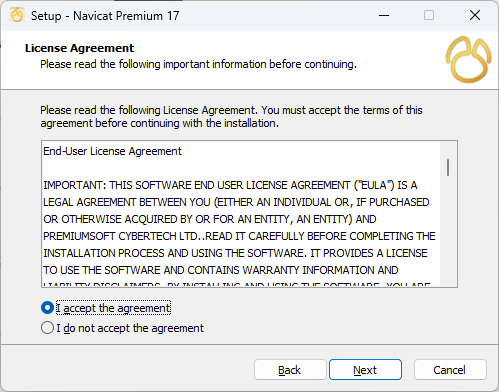Viewport: 499px width, 392px height.
Task: Click the "PREMIUMSOFT CYBERTECH LTD" line in the license
Action: click(239, 236)
